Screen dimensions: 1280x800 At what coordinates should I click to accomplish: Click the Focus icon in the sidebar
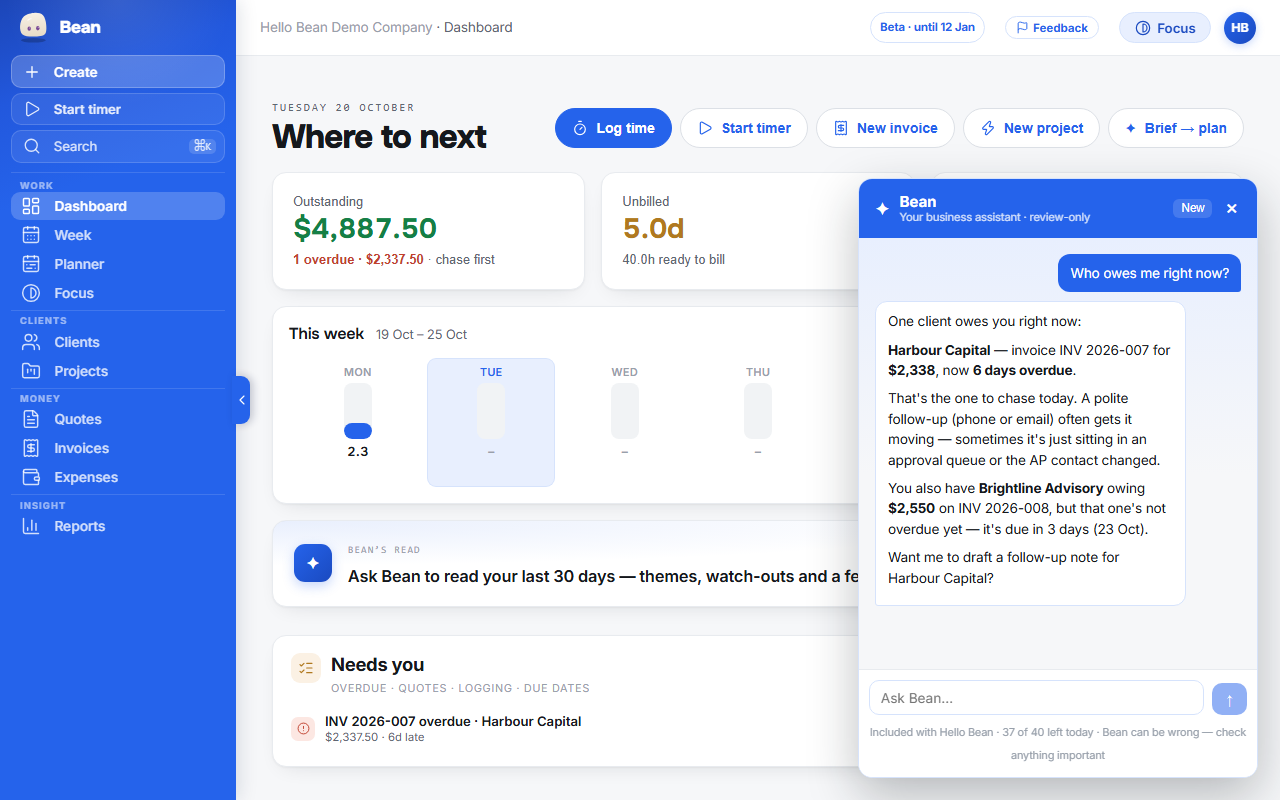tap(31, 293)
